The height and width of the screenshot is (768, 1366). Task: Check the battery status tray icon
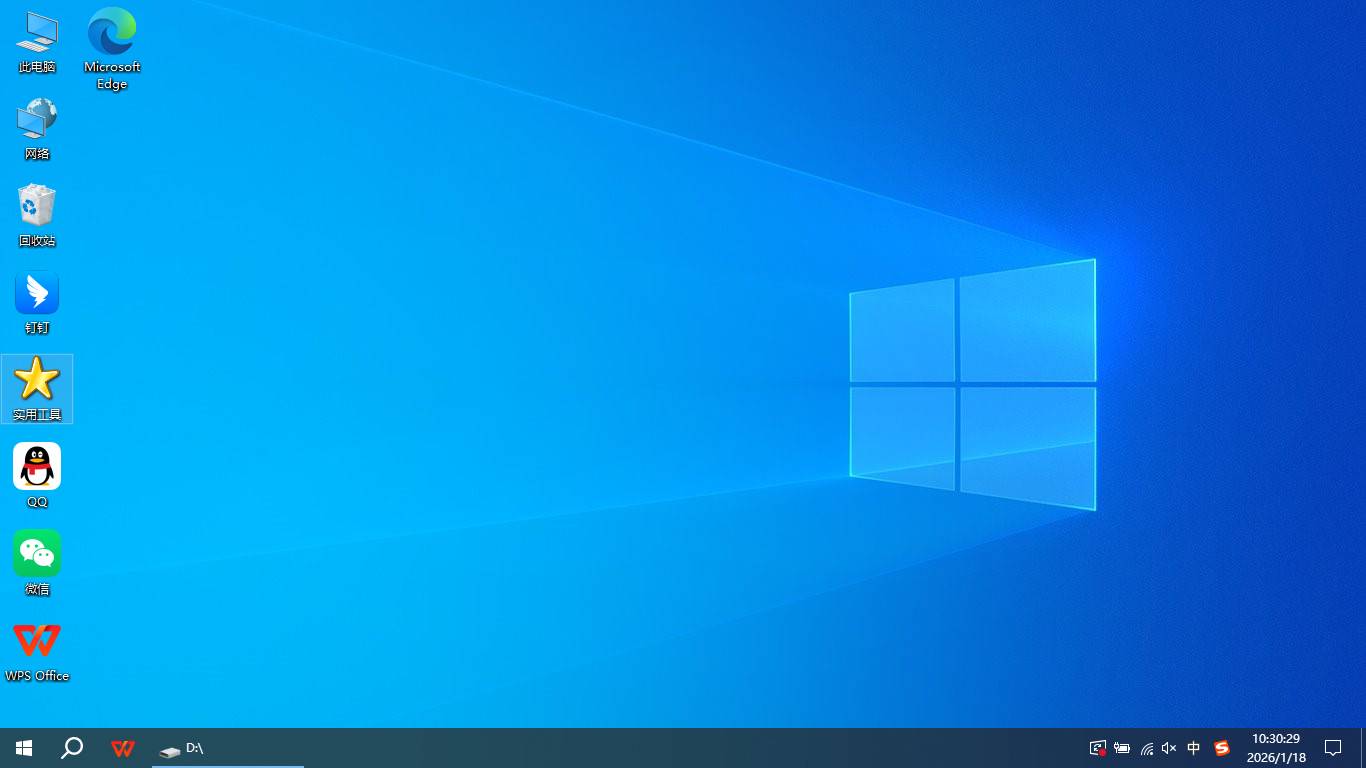1122,748
